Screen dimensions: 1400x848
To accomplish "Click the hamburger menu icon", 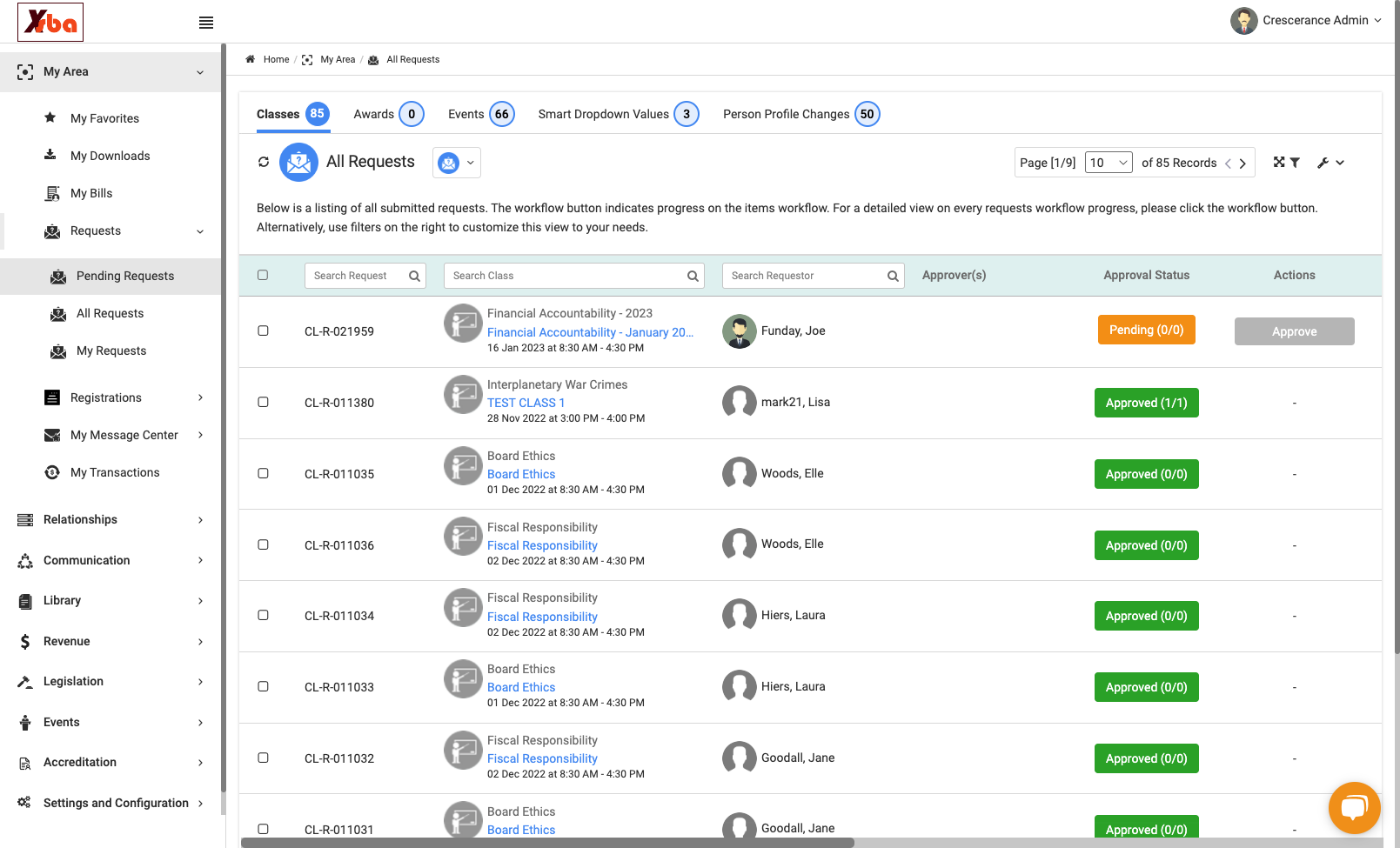I will point(206,23).
